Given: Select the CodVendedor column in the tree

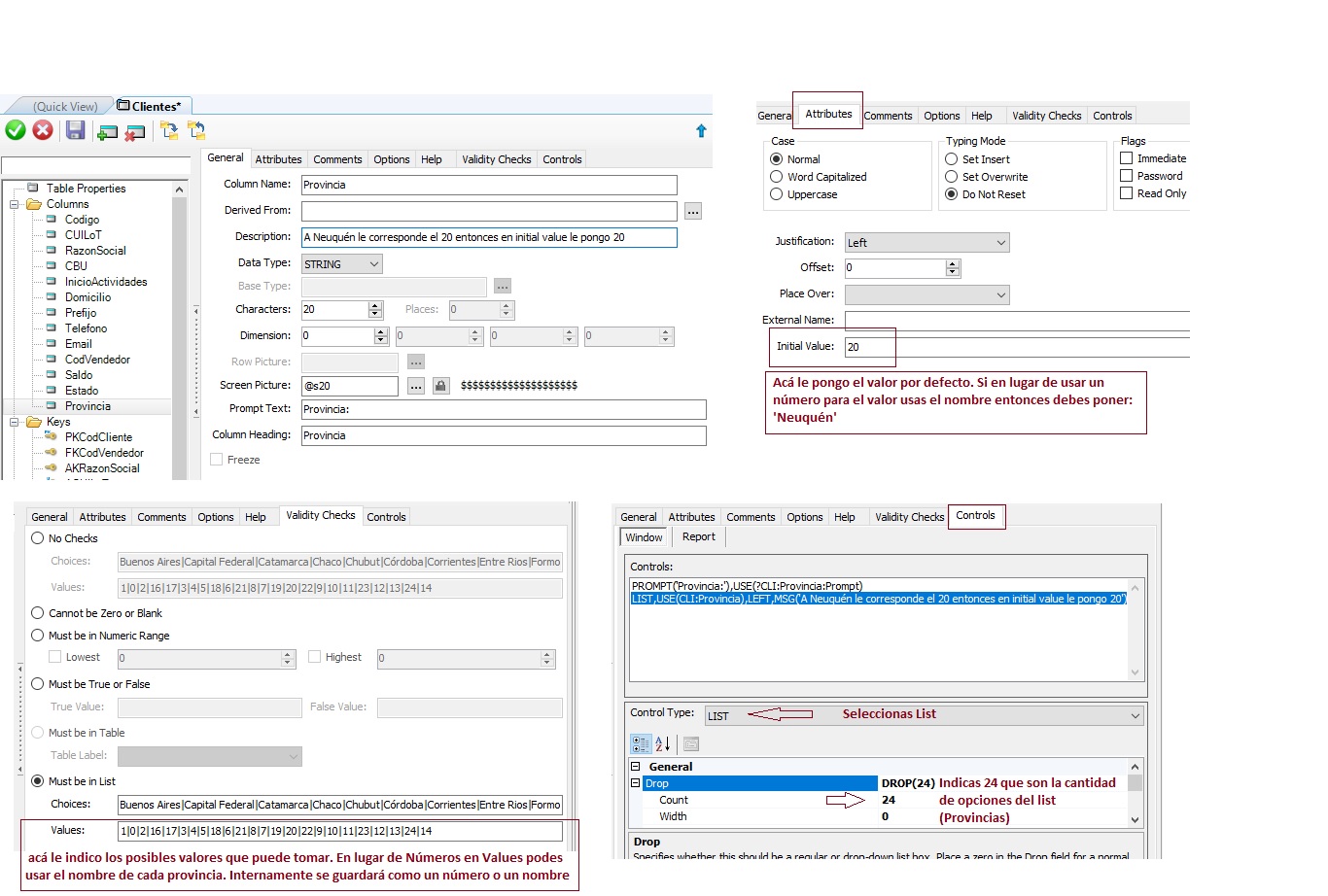Looking at the screenshot, I should tap(97, 360).
